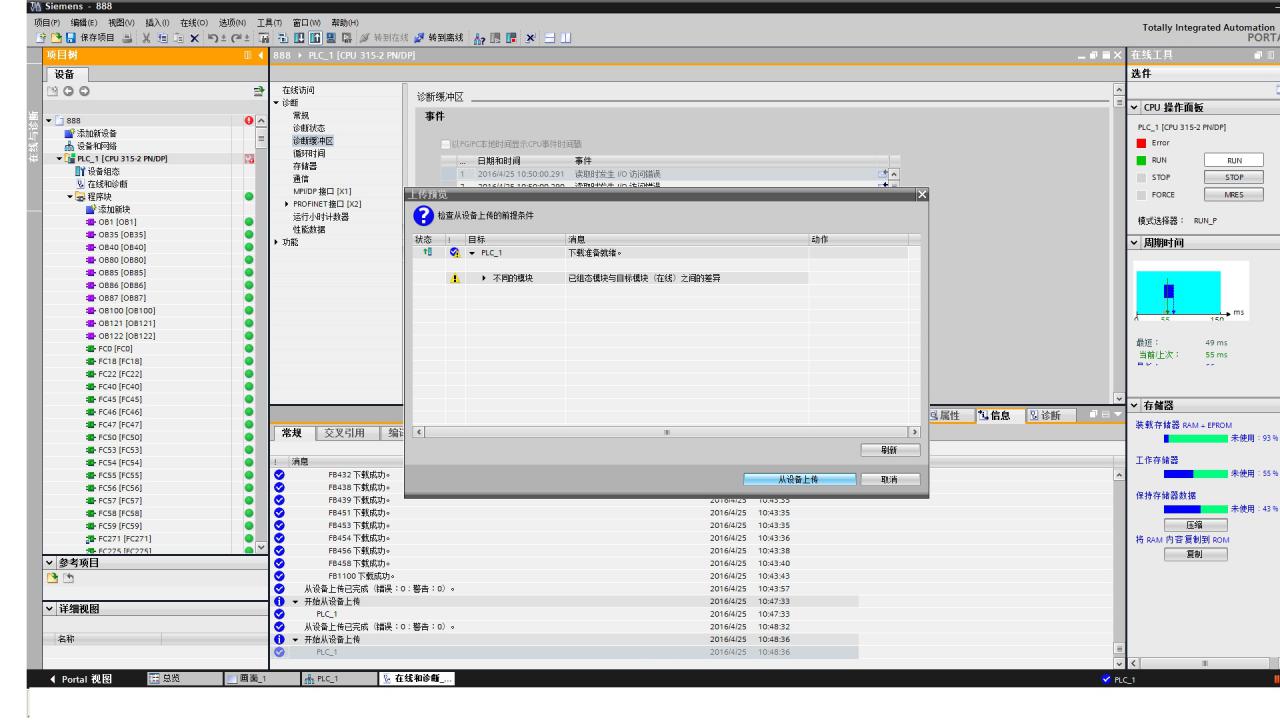Click the 保持存储器数据 usage bar
The height and width of the screenshot is (720, 1280).
pyautogui.click(x=1195, y=508)
